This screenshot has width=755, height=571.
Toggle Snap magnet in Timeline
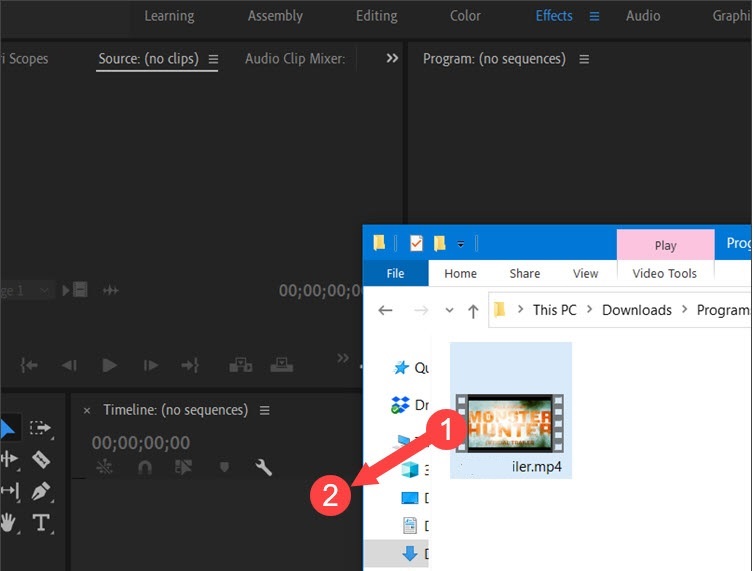tap(144, 467)
